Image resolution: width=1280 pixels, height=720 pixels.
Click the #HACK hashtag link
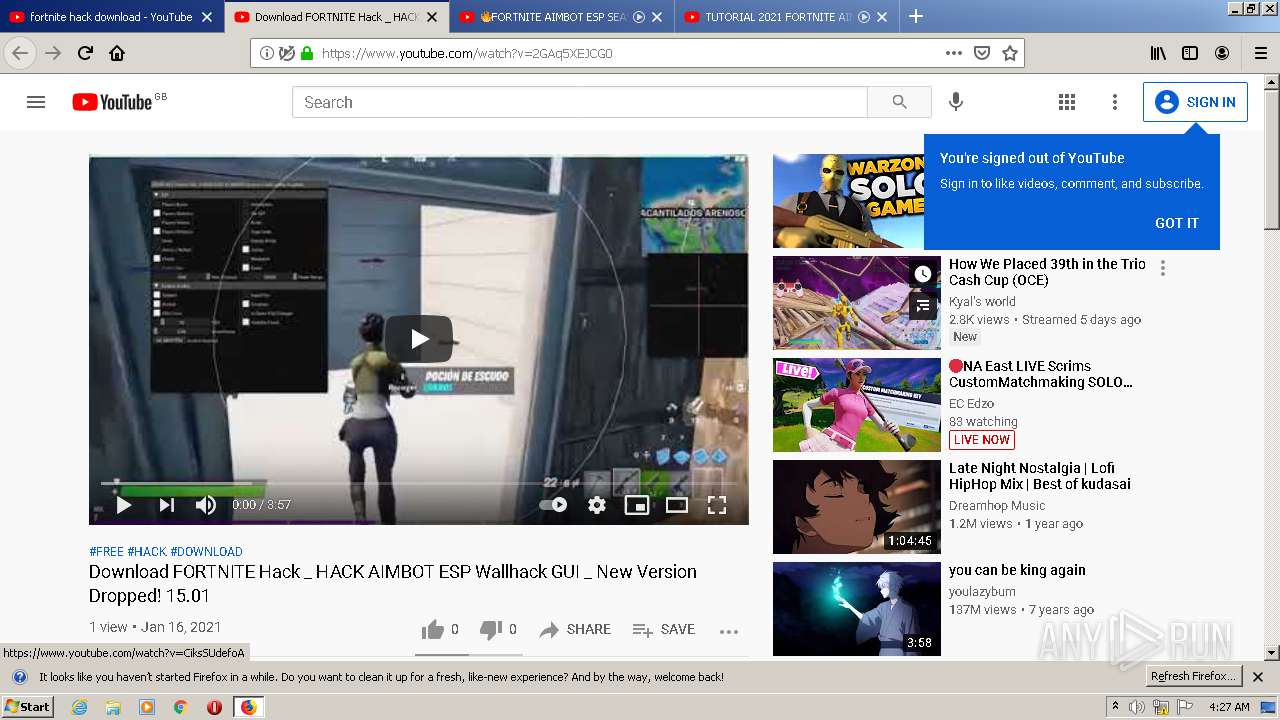pos(147,551)
